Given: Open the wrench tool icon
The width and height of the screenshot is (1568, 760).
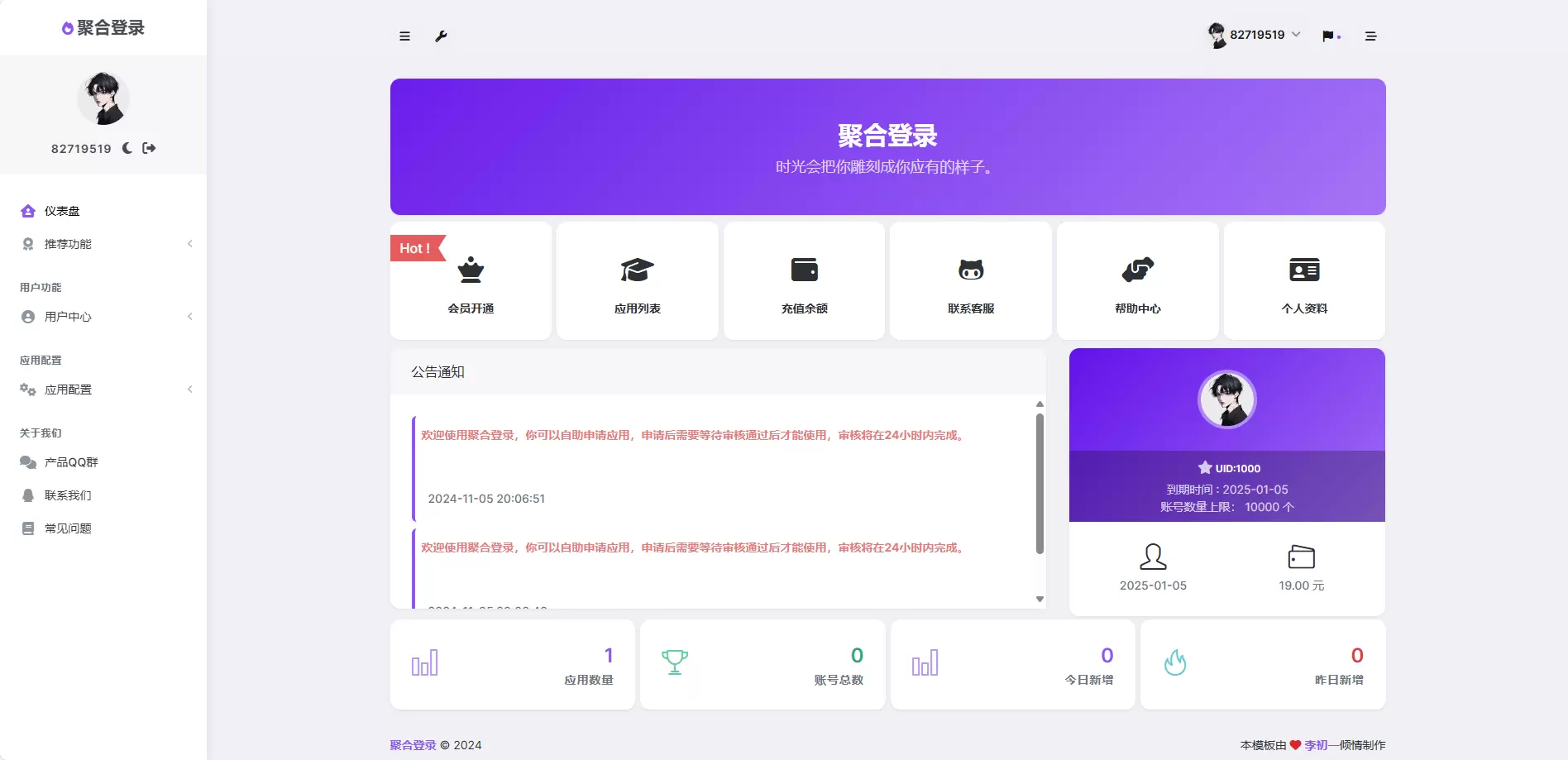Looking at the screenshot, I should [x=441, y=36].
